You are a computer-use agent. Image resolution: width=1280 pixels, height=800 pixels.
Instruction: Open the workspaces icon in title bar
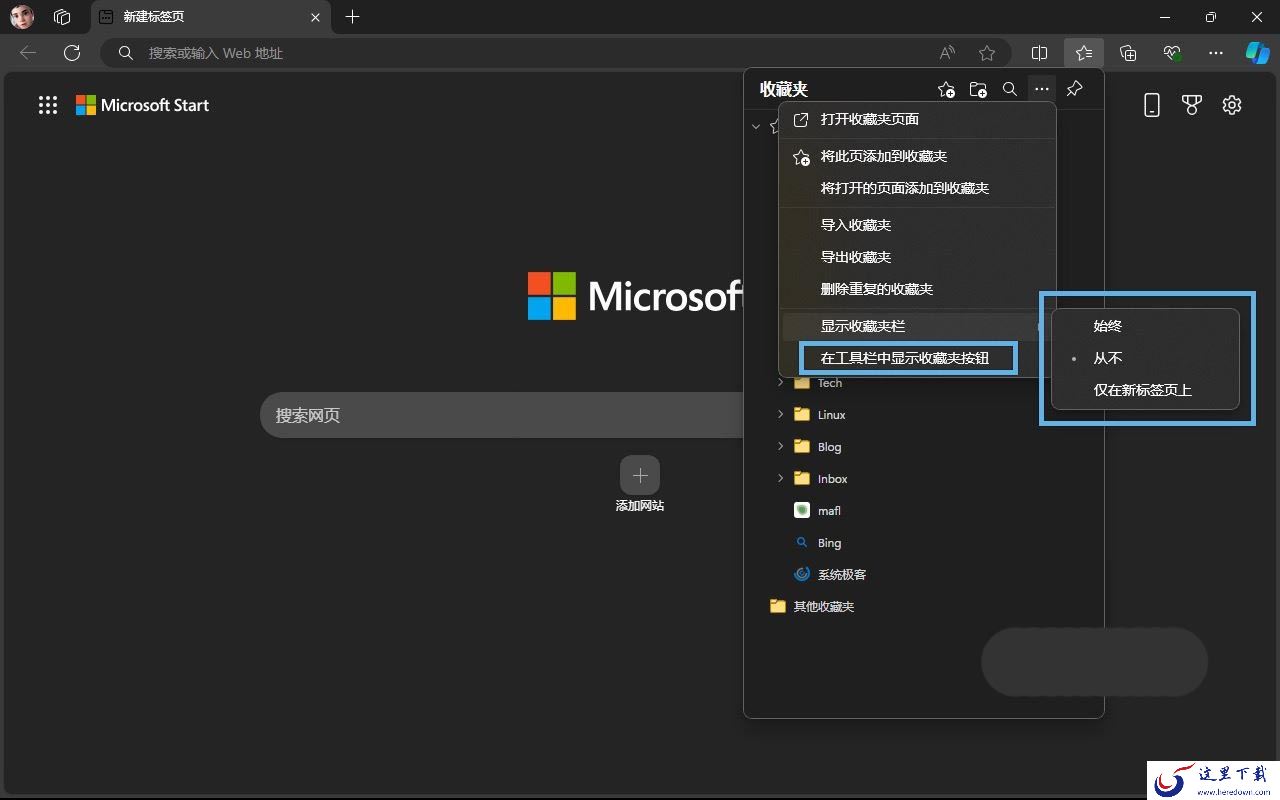click(x=62, y=17)
